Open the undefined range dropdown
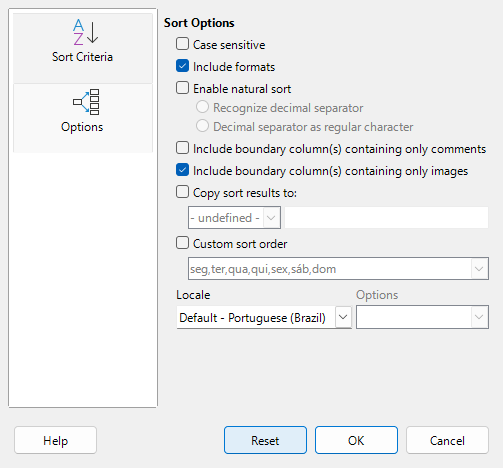This screenshot has width=503, height=468. [x=234, y=218]
